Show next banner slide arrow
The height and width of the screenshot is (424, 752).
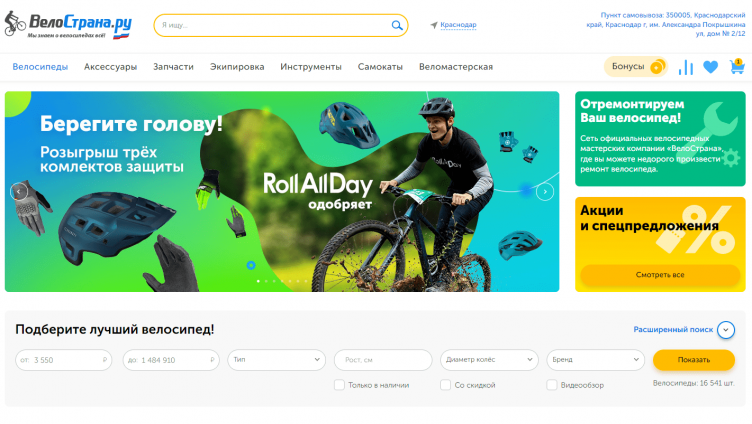(545, 192)
